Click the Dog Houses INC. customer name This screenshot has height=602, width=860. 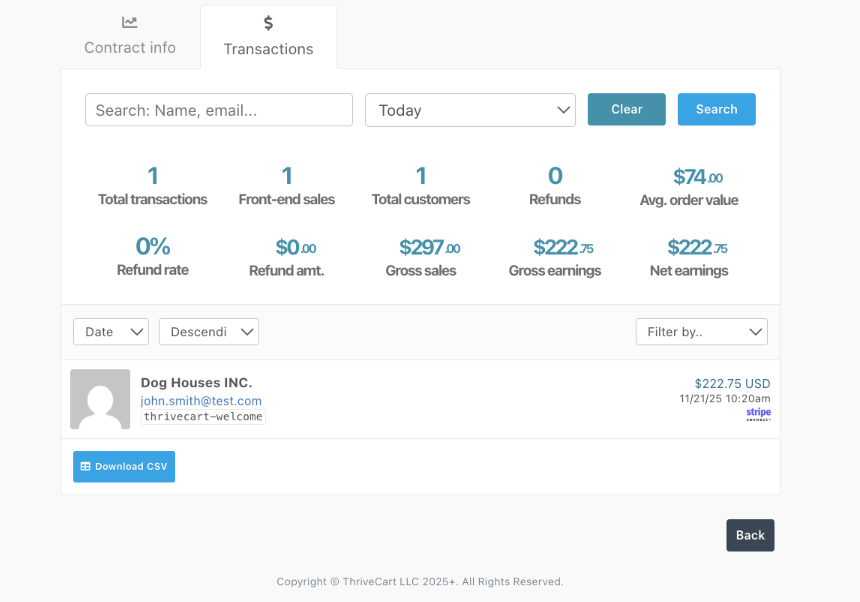click(196, 383)
